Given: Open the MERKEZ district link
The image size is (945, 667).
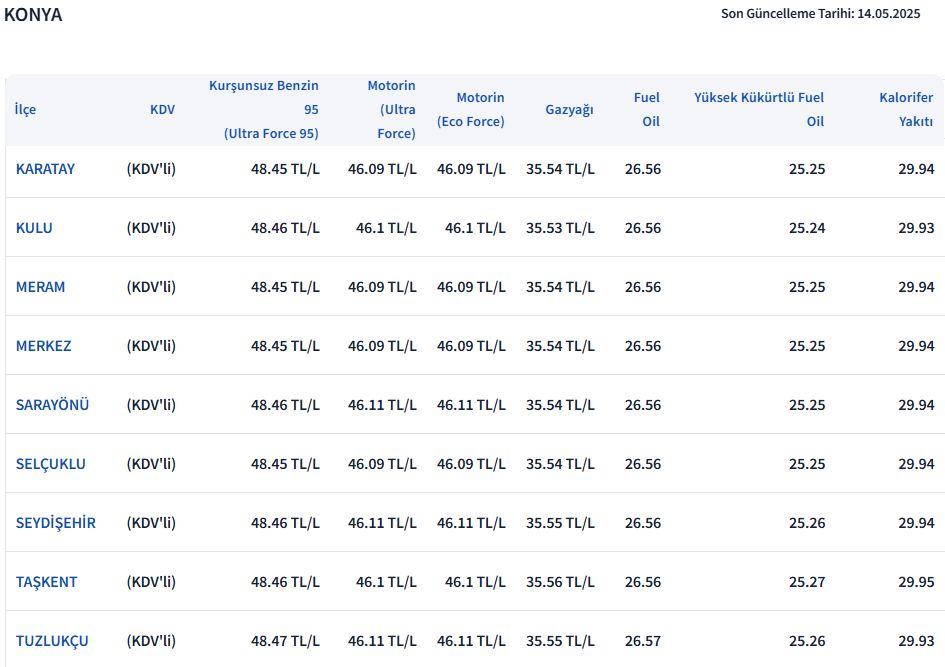Looking at the screenshot, I should coord(43,346).
